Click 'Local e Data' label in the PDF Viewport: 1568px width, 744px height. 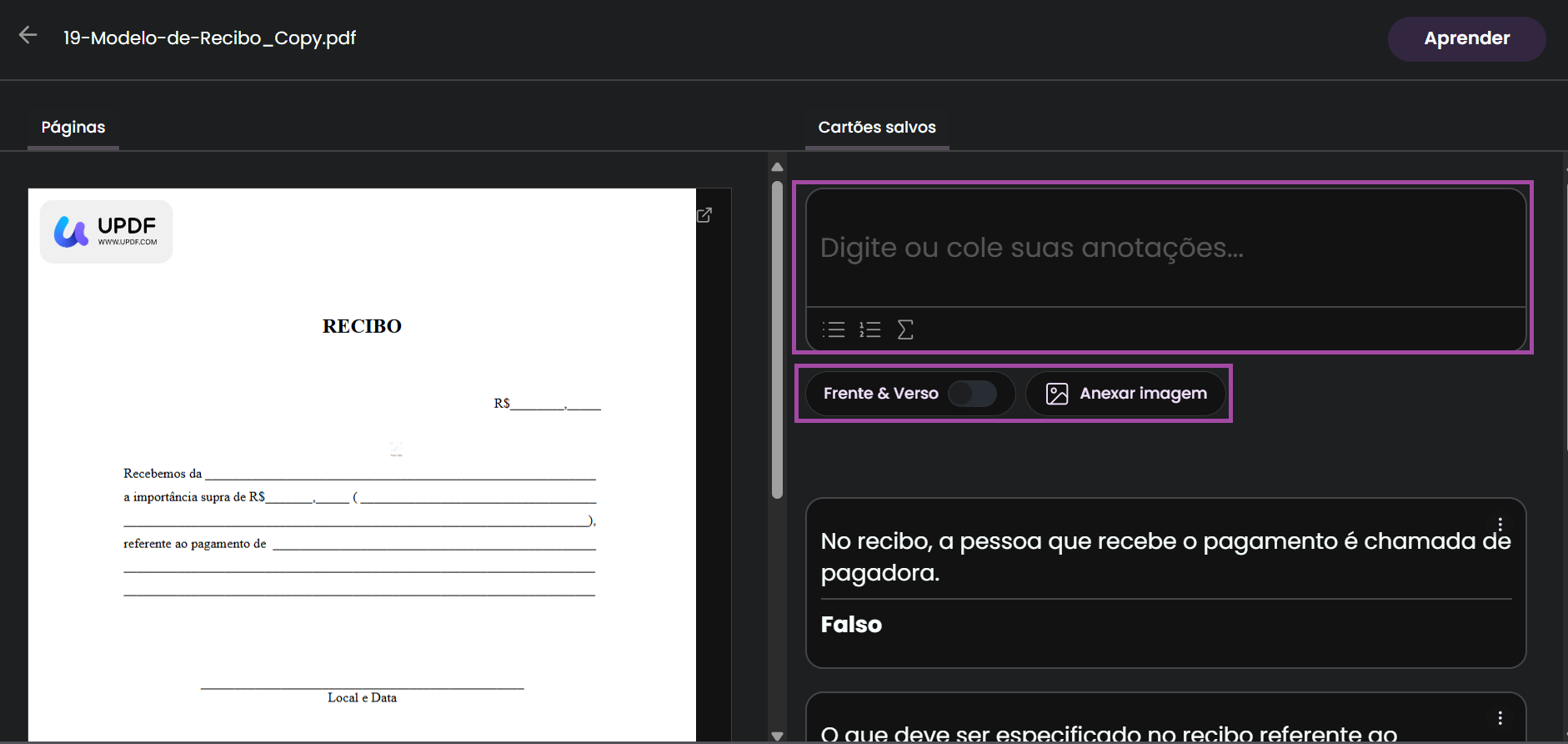point(362,698)
